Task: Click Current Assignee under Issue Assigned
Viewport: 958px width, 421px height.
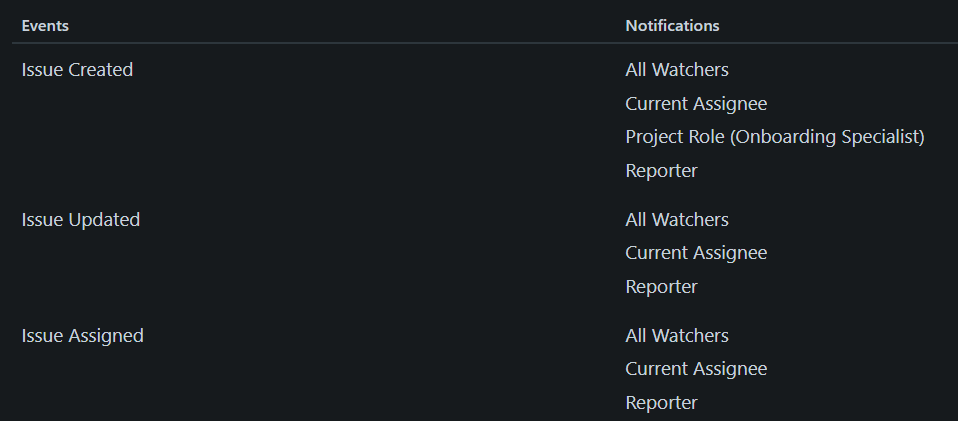Action: (696, 368)
